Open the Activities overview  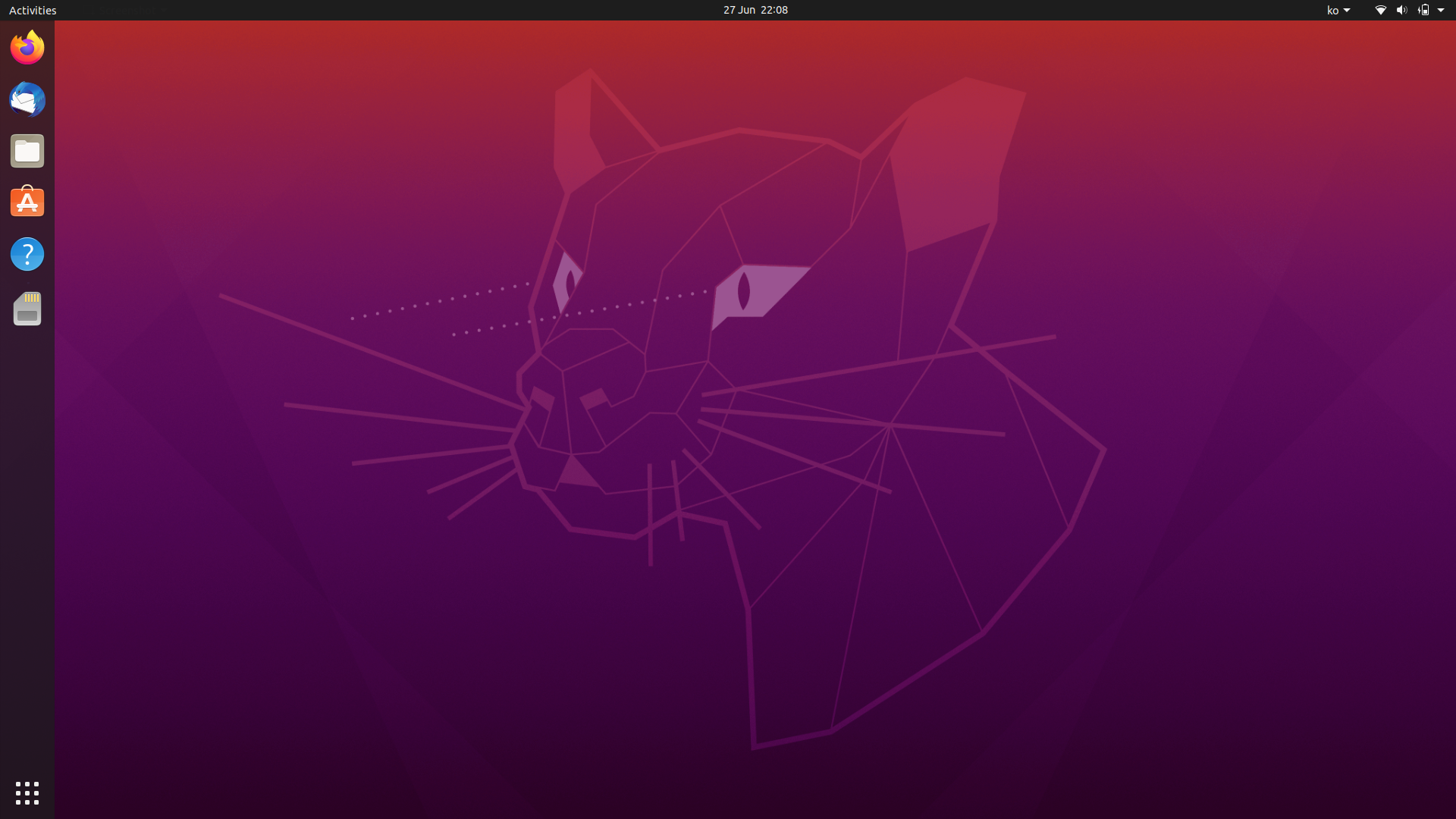(33, 10)
